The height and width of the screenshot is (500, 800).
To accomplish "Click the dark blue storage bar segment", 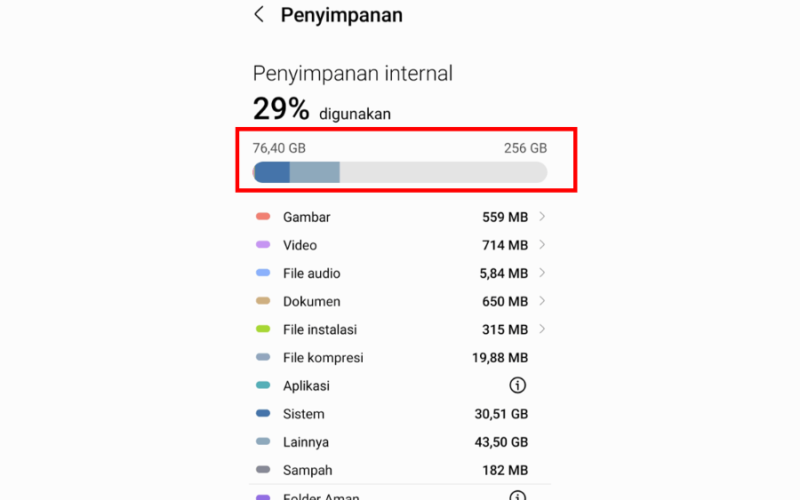I will point(272,172).
